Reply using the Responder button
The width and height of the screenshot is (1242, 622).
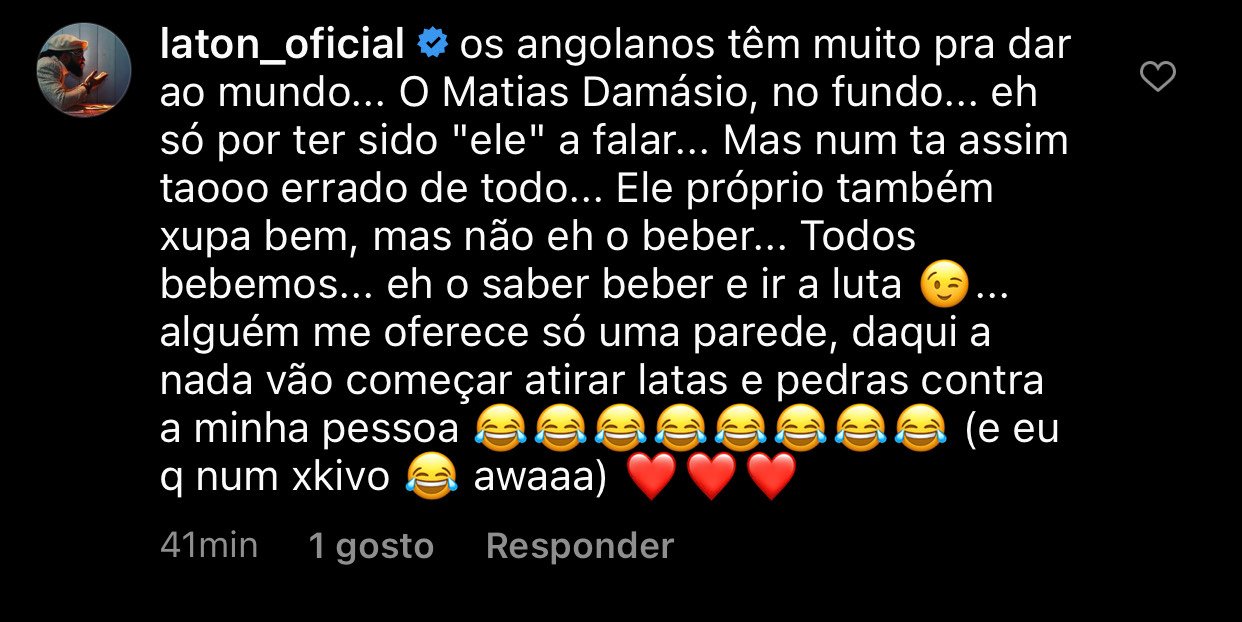click(579, 546)
